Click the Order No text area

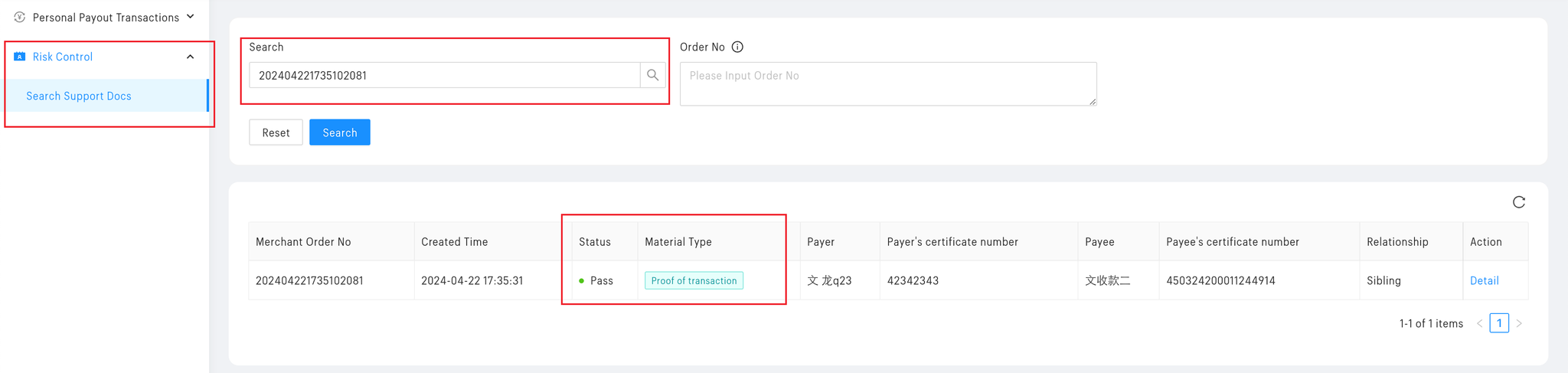887,83
